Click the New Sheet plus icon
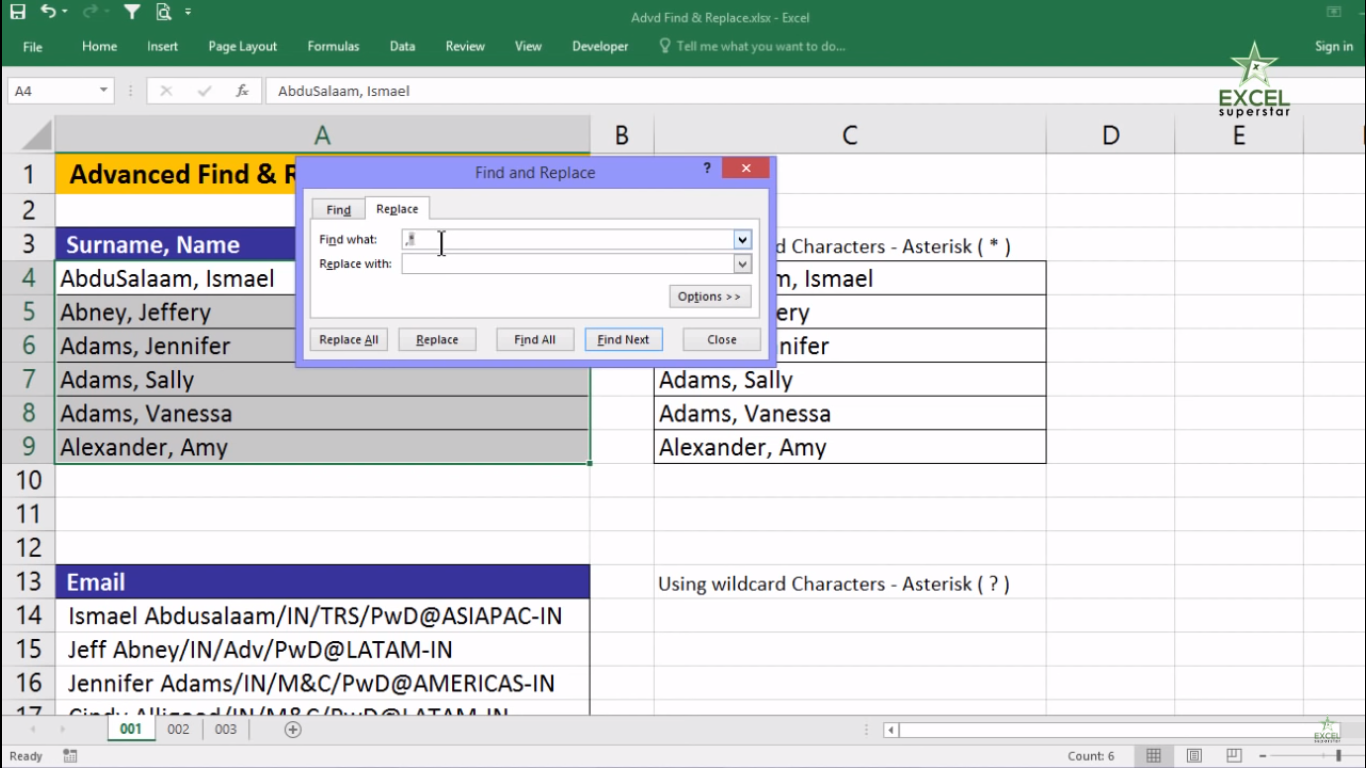 click(x=293, y=730)
